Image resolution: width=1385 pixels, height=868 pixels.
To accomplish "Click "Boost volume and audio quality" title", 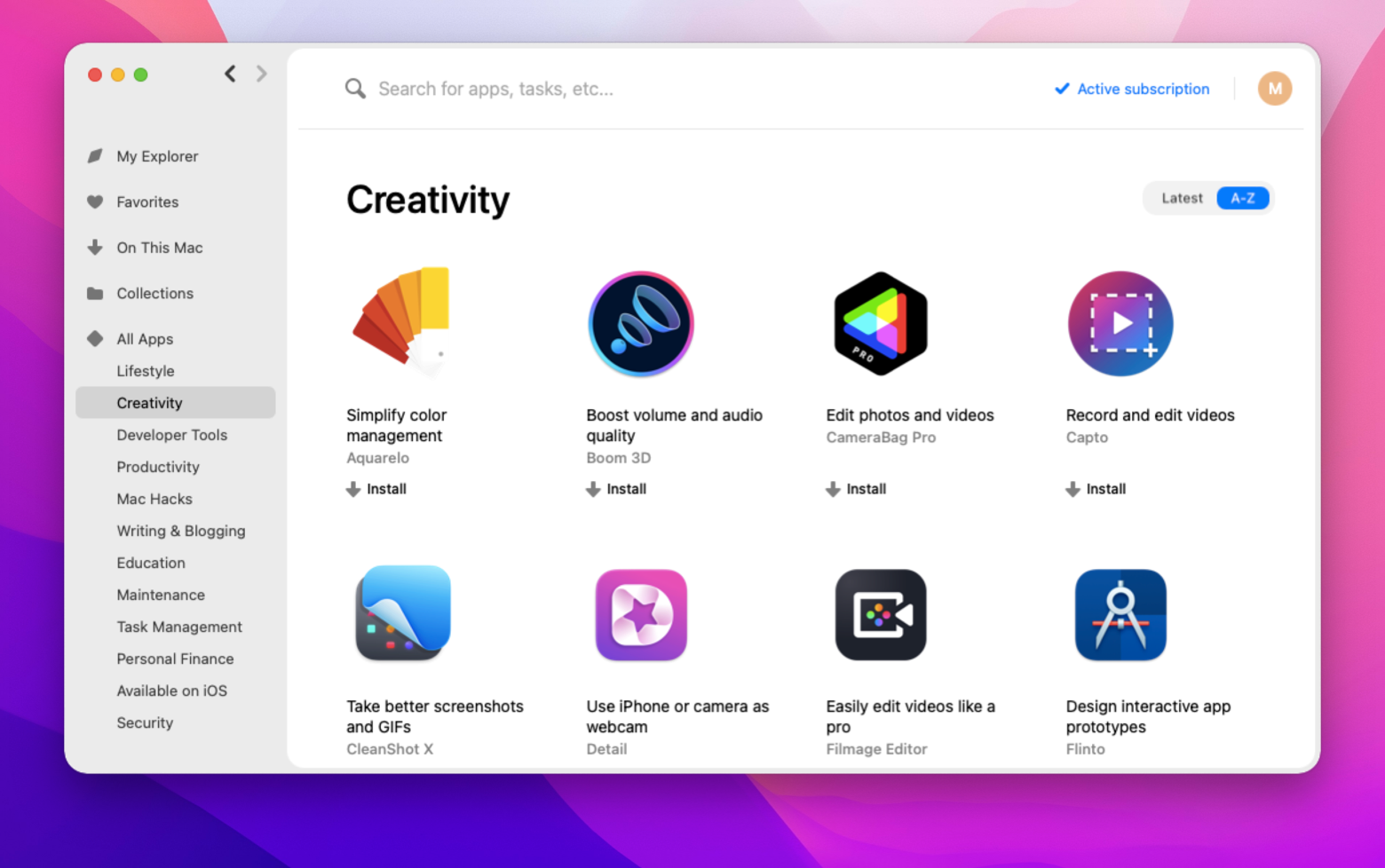I will point(675,425).
